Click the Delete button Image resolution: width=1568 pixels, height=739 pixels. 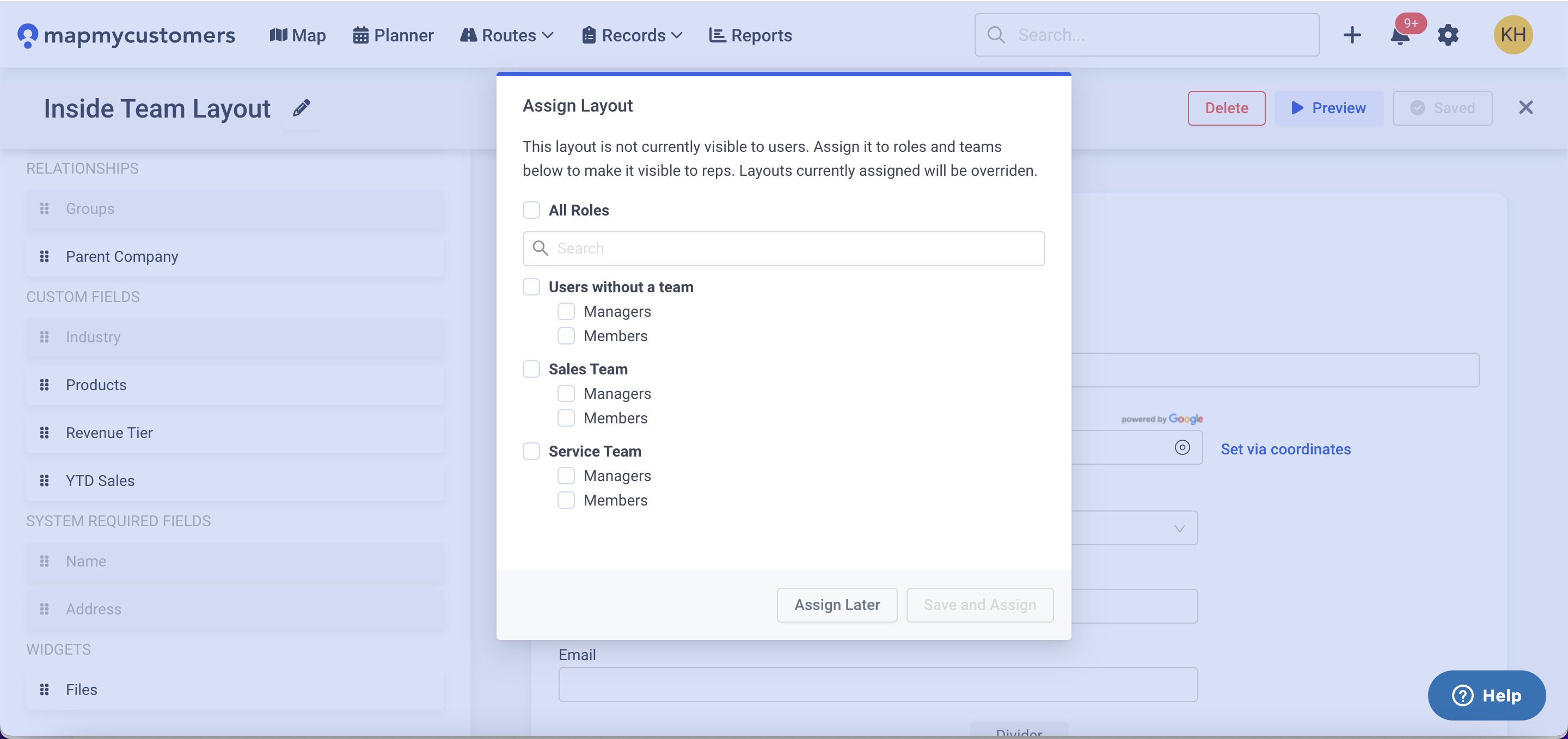(x=1227, y=108)
